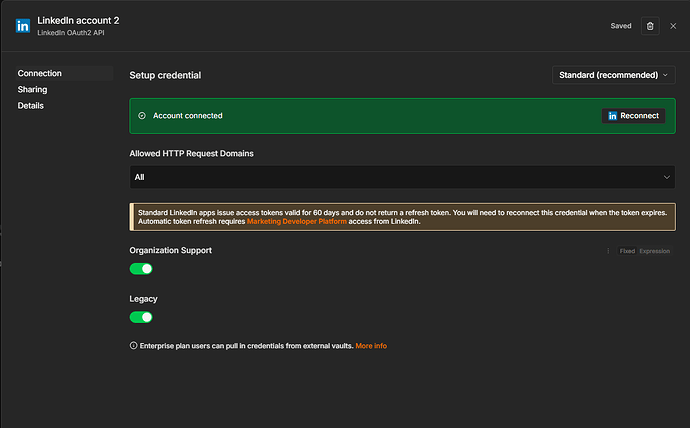The height and width of the screenshot is (428, 690).
Task: Click chevron arrow in Allowed HTTP Request Domains
Action: (x=666, y=177)
